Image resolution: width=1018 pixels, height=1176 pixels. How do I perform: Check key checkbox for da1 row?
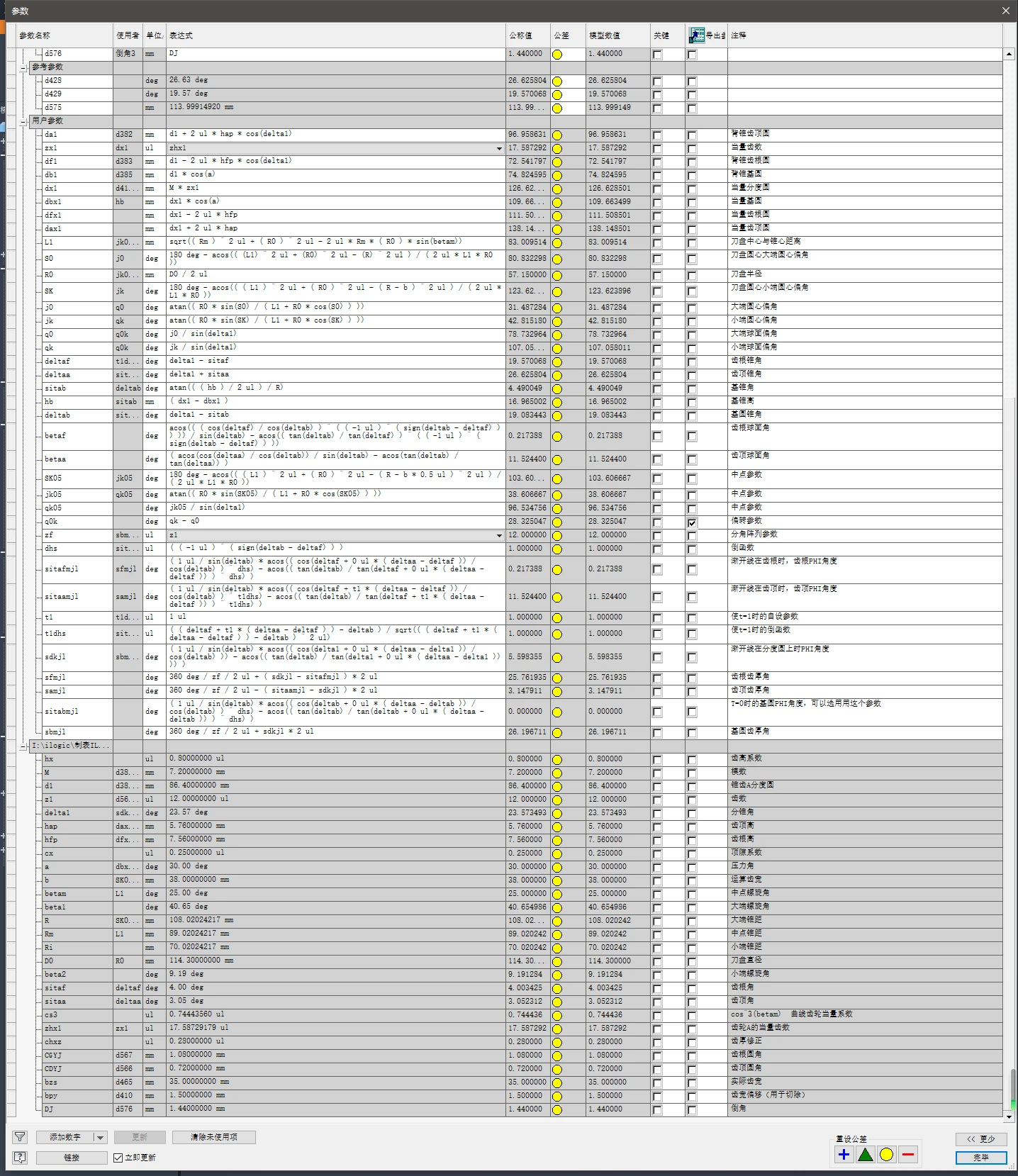click(x=657, y=135)
